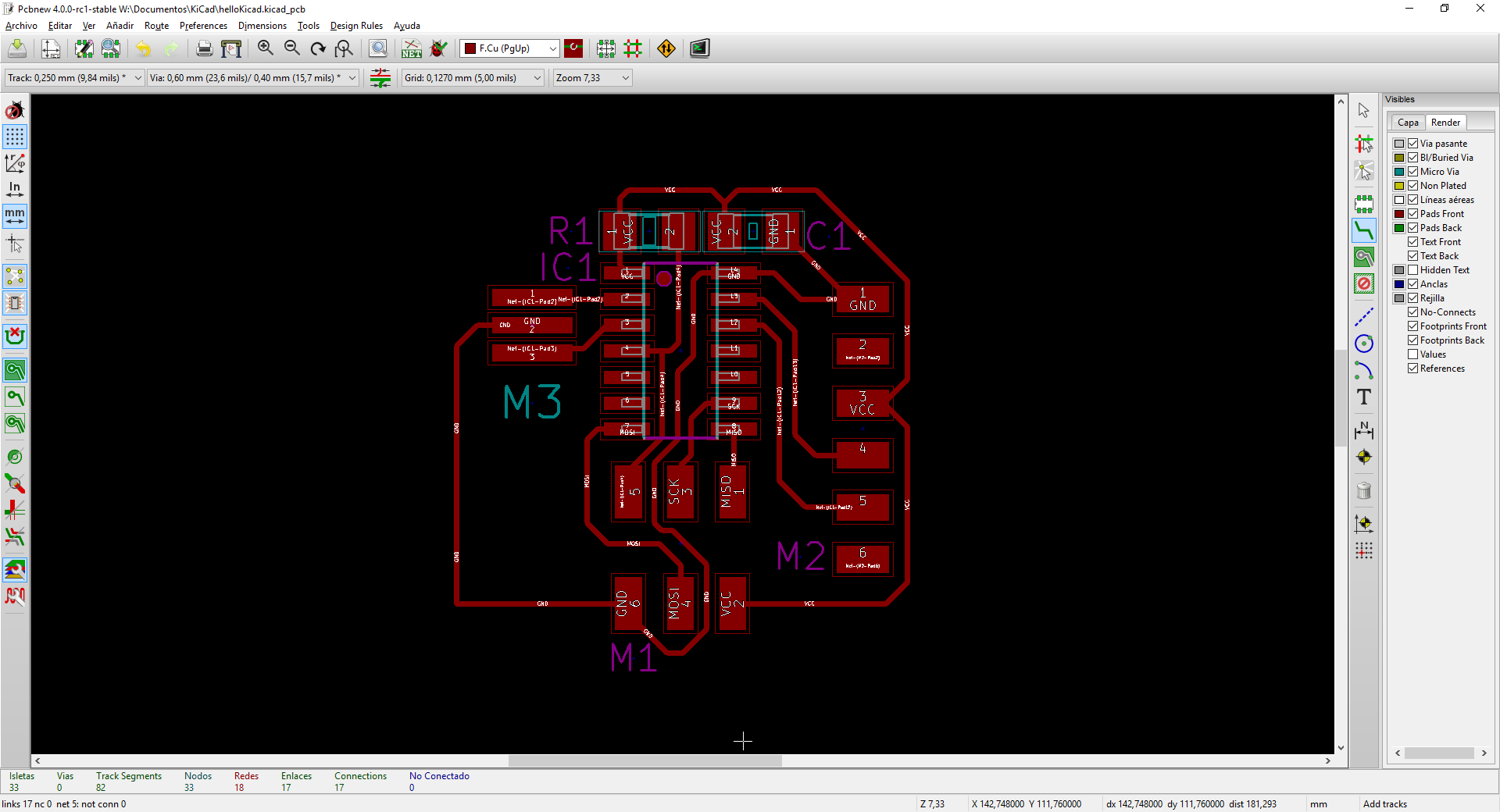Select the Add arc tool
Screen dimensions: 1500x812
(1364, 370)
